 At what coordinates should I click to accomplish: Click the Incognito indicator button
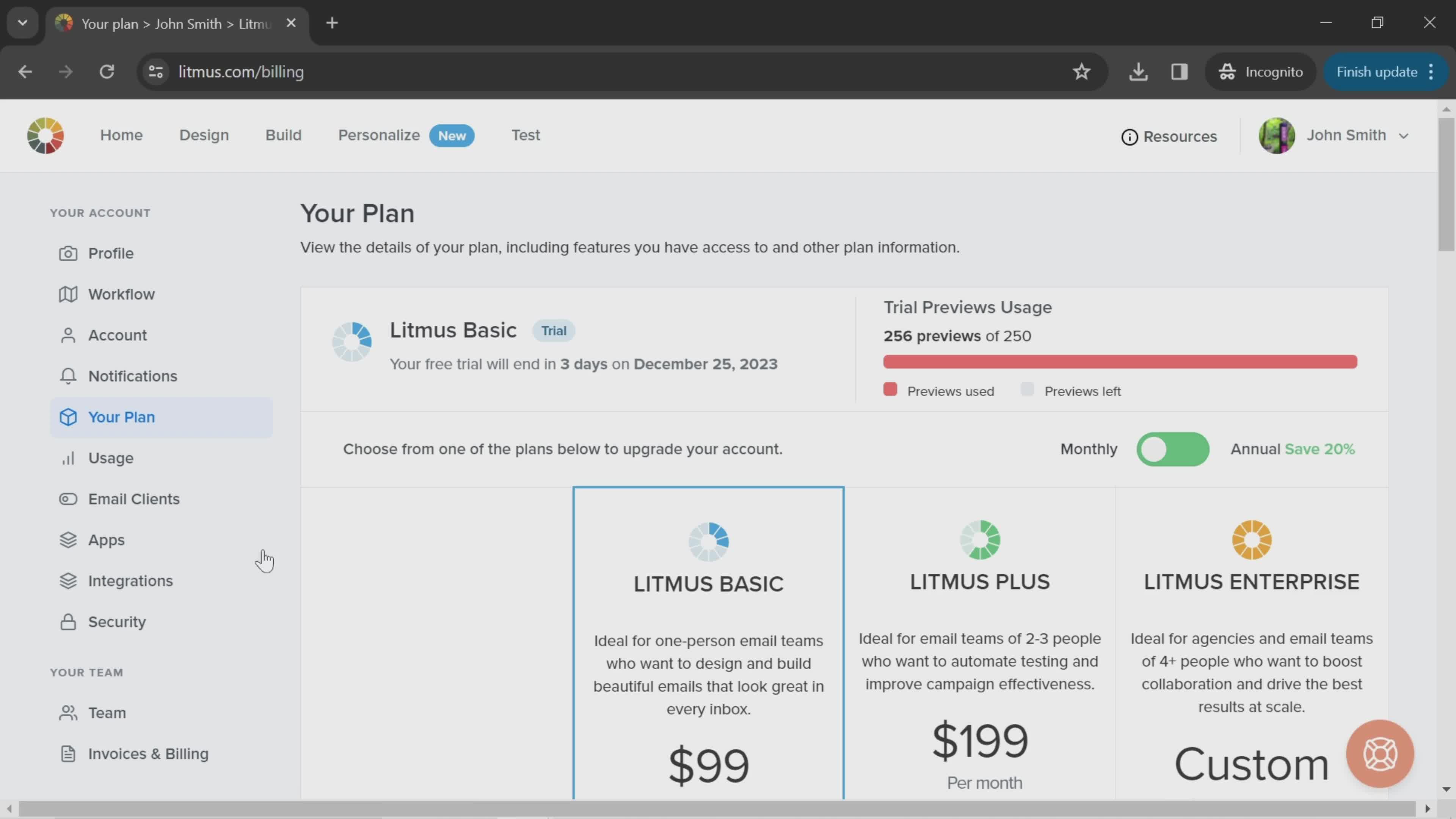coord(1261,72)
